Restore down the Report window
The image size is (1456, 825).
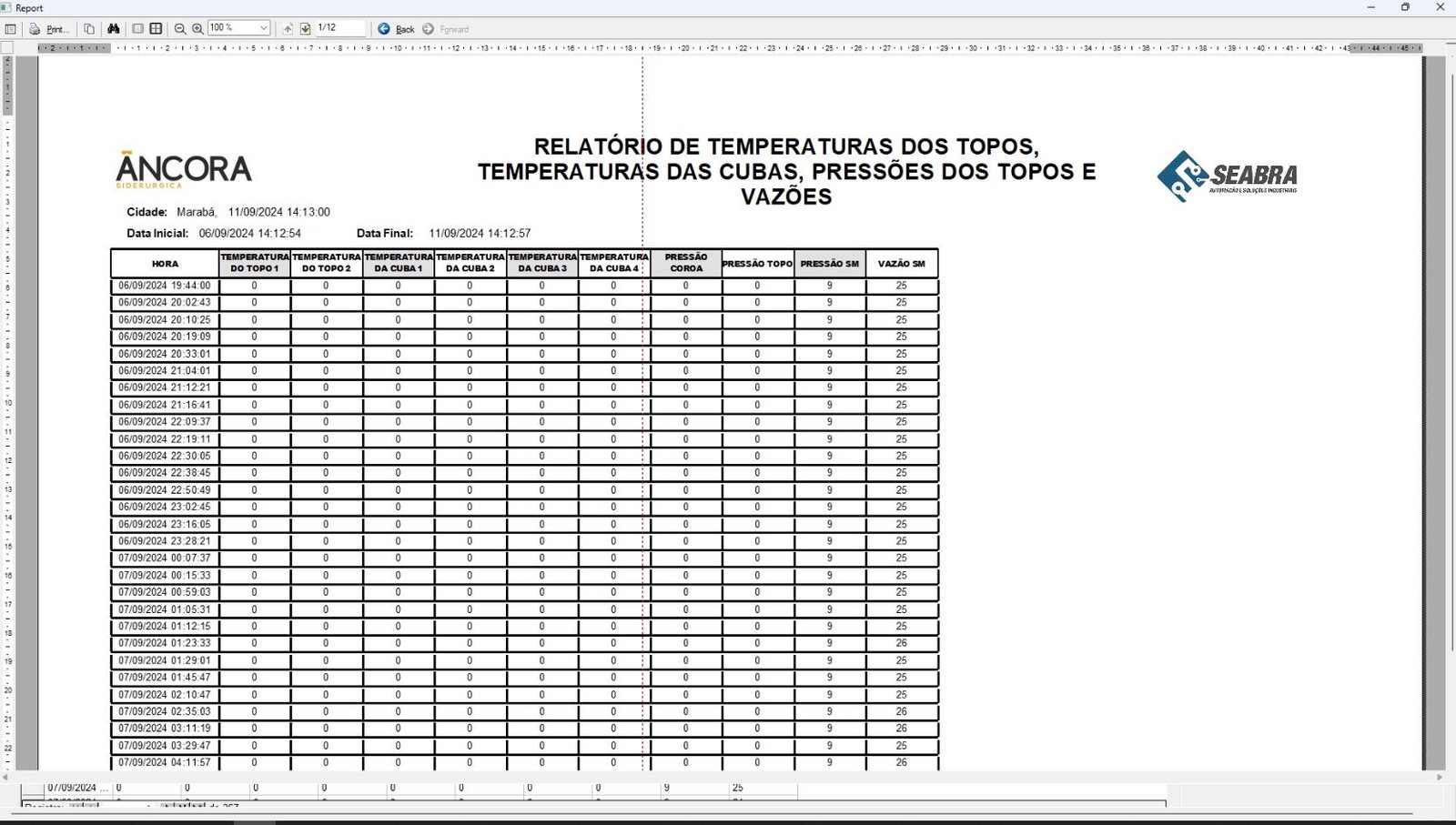coord(1405,7)
